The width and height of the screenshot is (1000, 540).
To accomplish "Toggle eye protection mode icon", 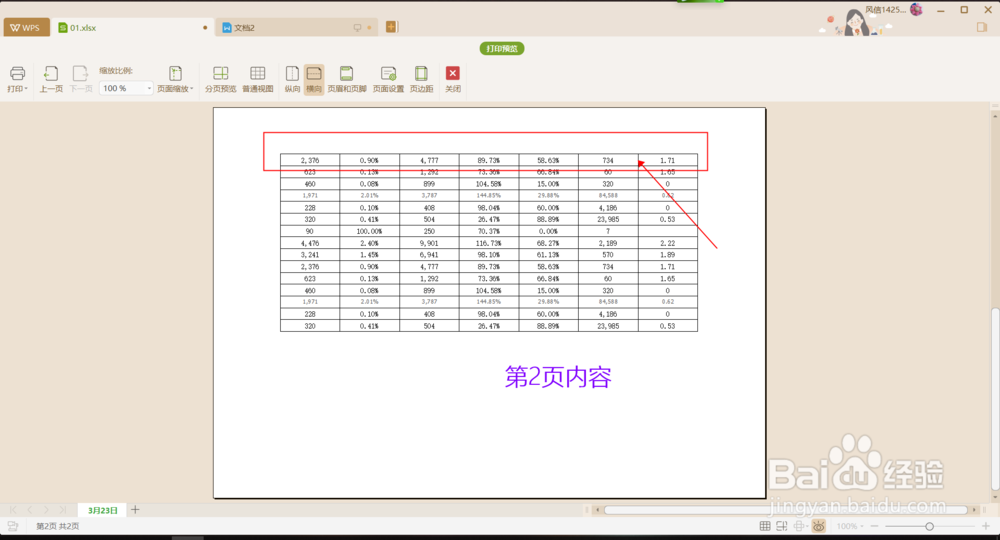I will (819, 526).
